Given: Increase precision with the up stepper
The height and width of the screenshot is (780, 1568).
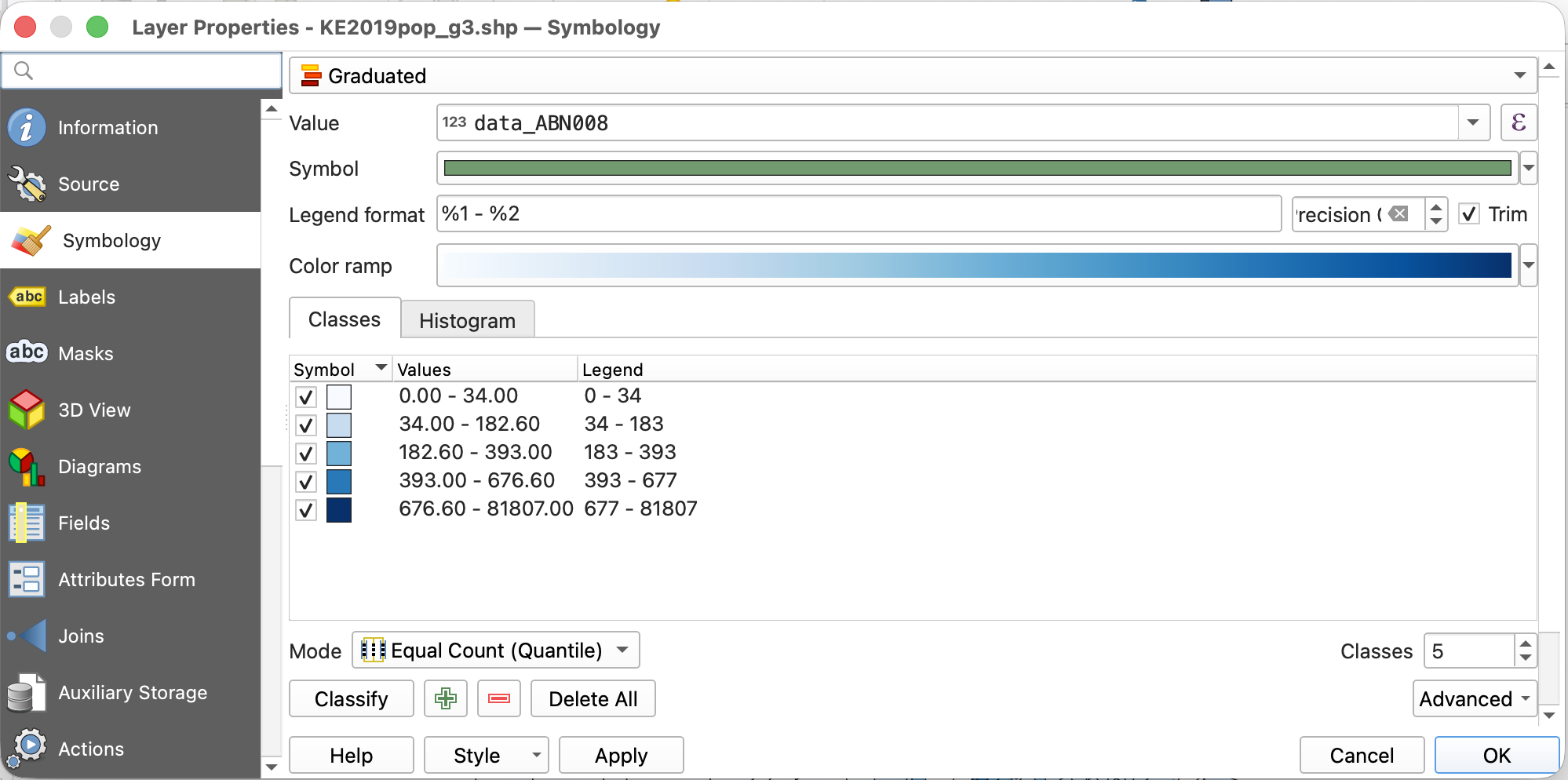Looking at the screenshot, I should tap(1436, 206).
